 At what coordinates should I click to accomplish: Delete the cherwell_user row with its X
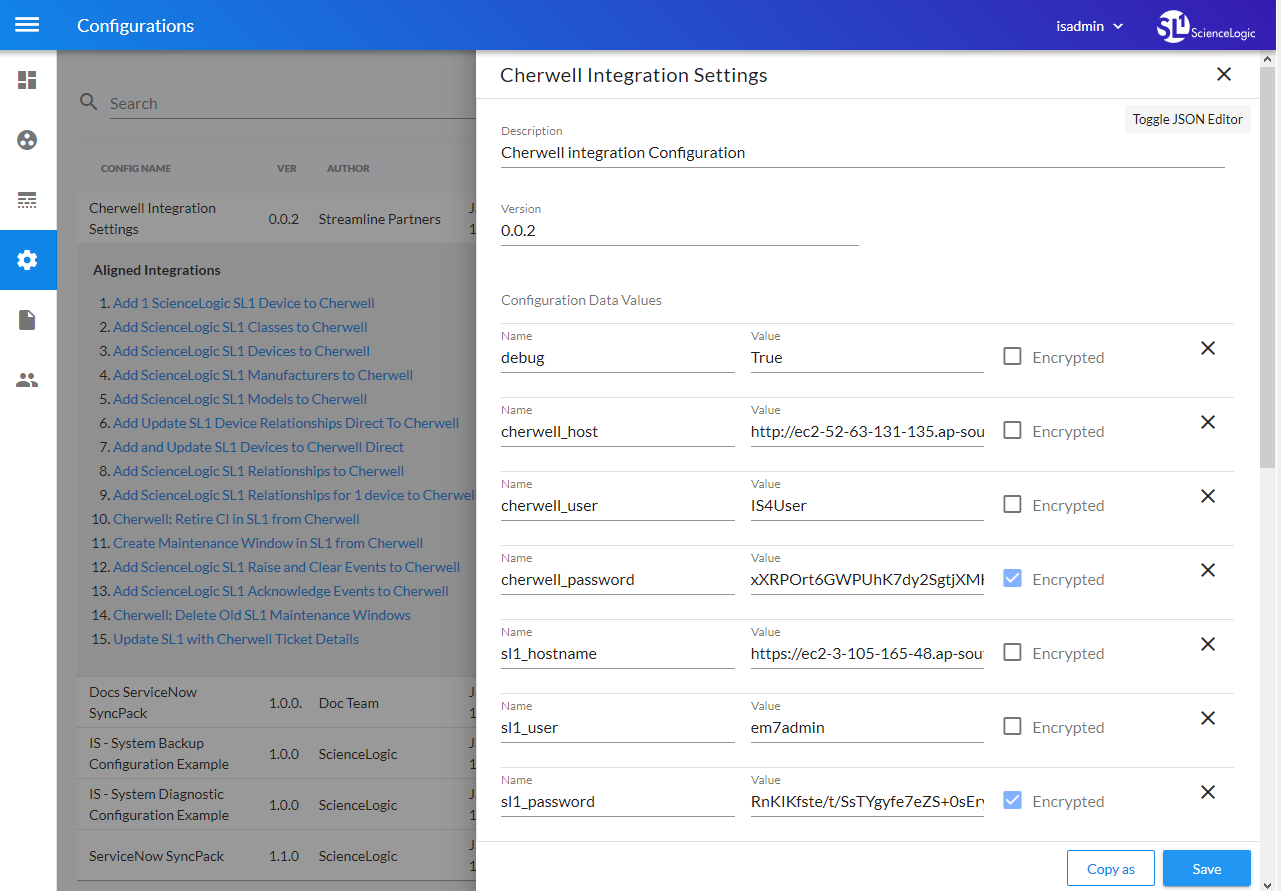tap(1207, 496)
